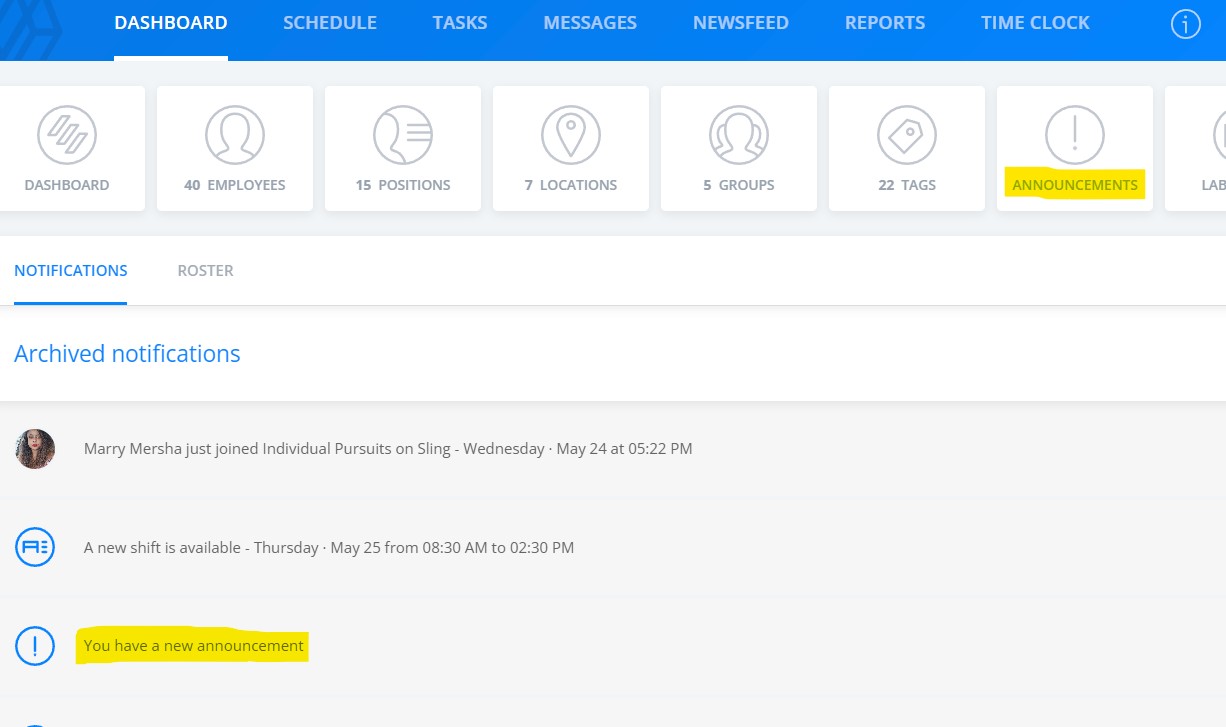
Task: Open the 15 Positions tile
Action: click(403, 148)
